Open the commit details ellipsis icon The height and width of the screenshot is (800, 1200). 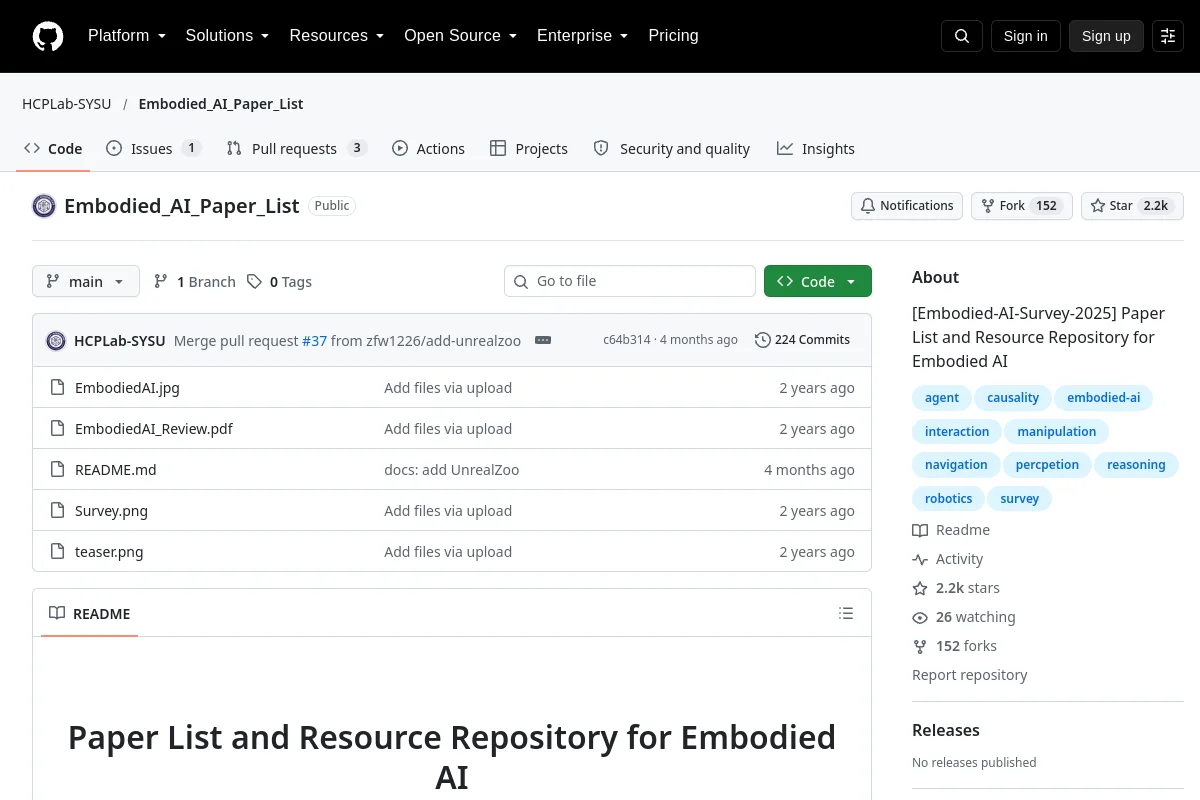(x=543, y=340)
